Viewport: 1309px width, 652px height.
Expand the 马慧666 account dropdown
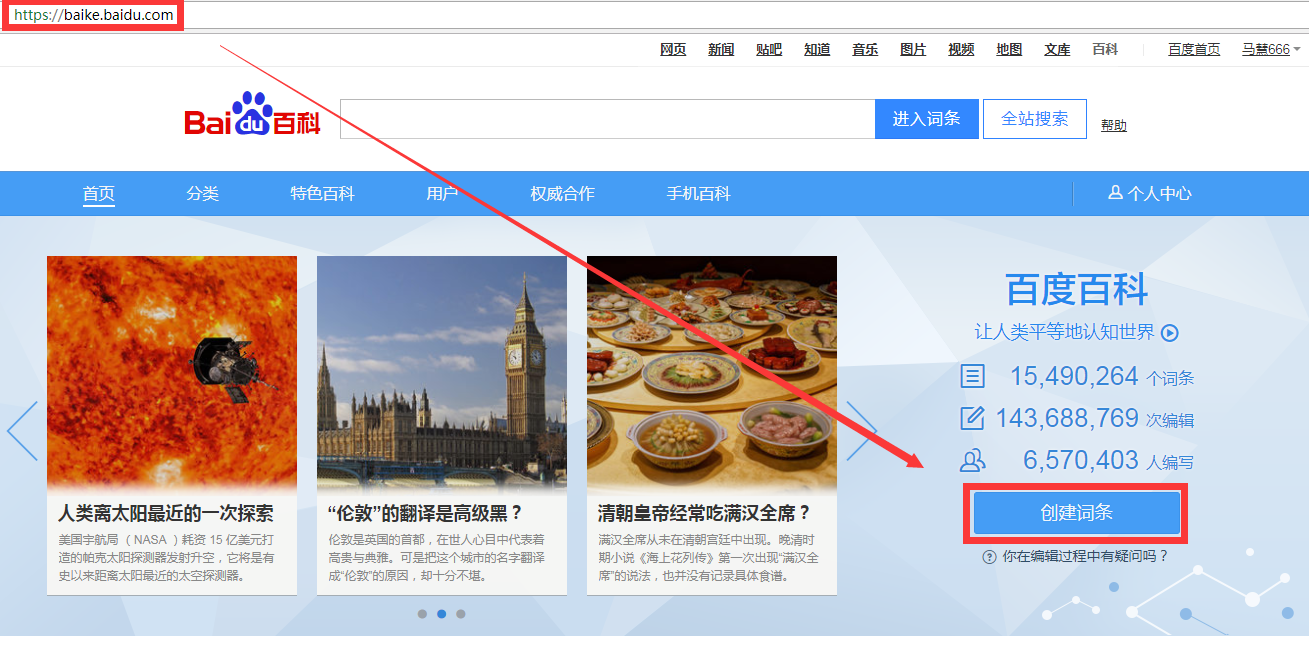click(x=1296, y=49)
